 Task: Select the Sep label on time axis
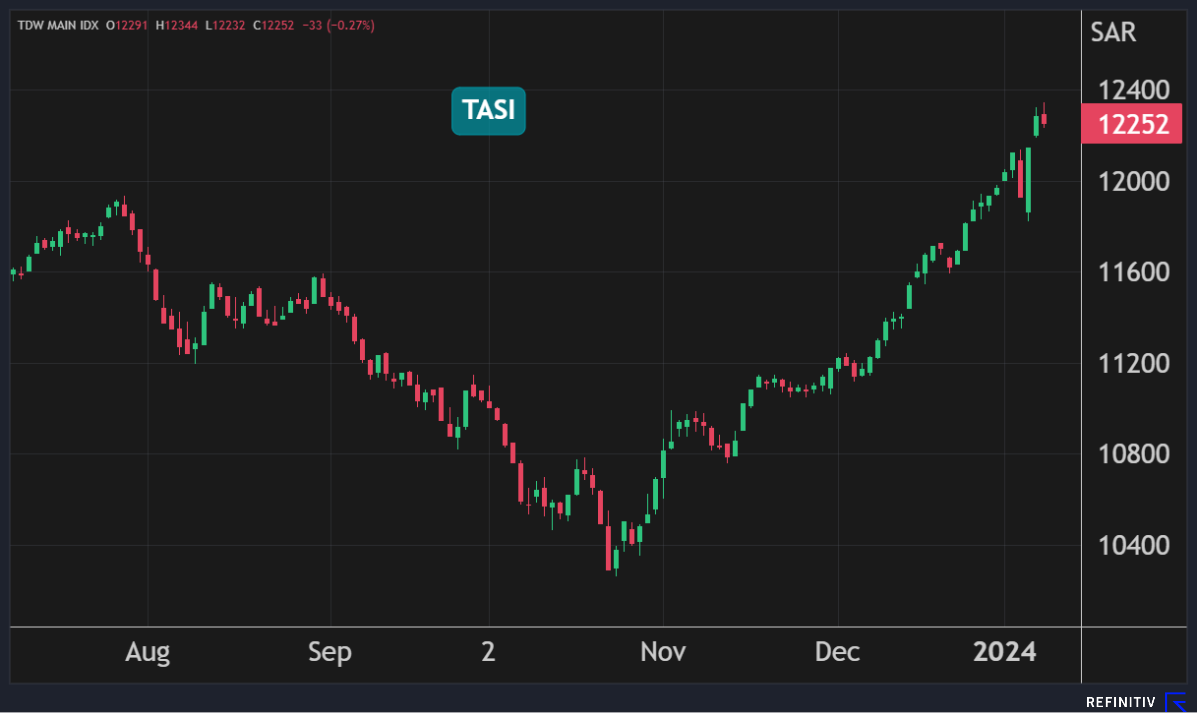coord(330,653)
